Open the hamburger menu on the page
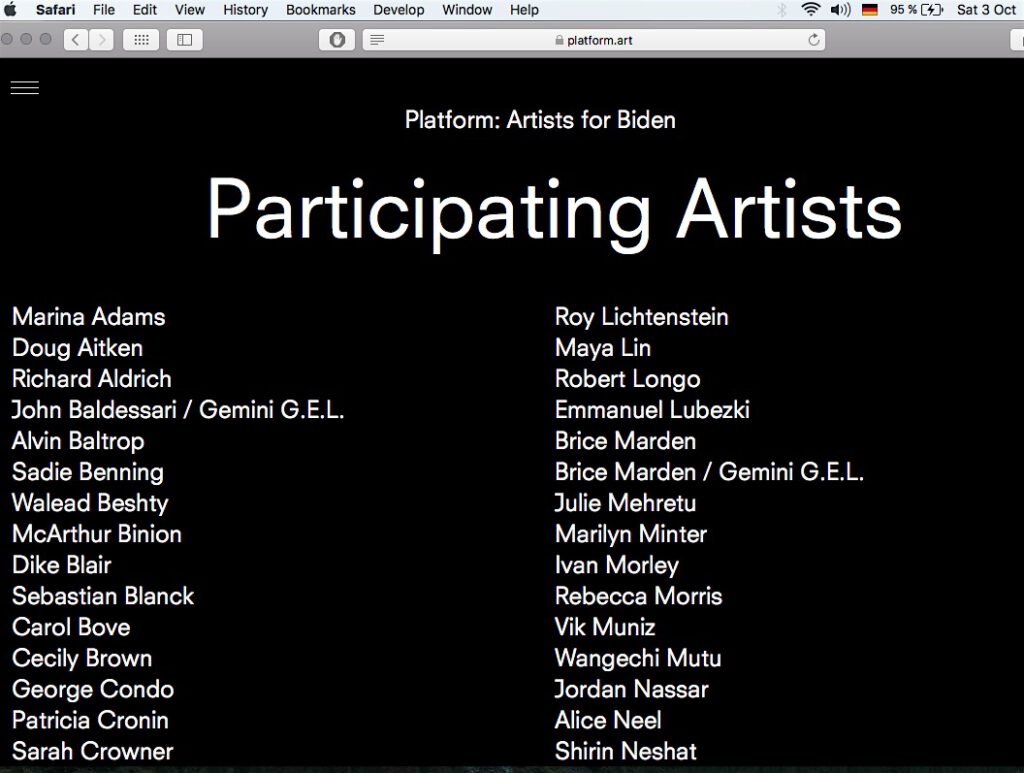The image size is (1024, 773). [25, 87]
